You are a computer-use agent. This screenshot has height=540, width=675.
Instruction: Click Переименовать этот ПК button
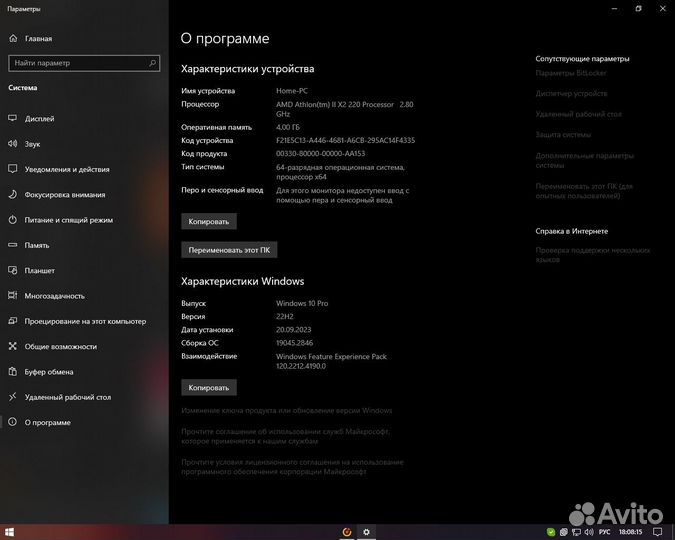(229, 250)
